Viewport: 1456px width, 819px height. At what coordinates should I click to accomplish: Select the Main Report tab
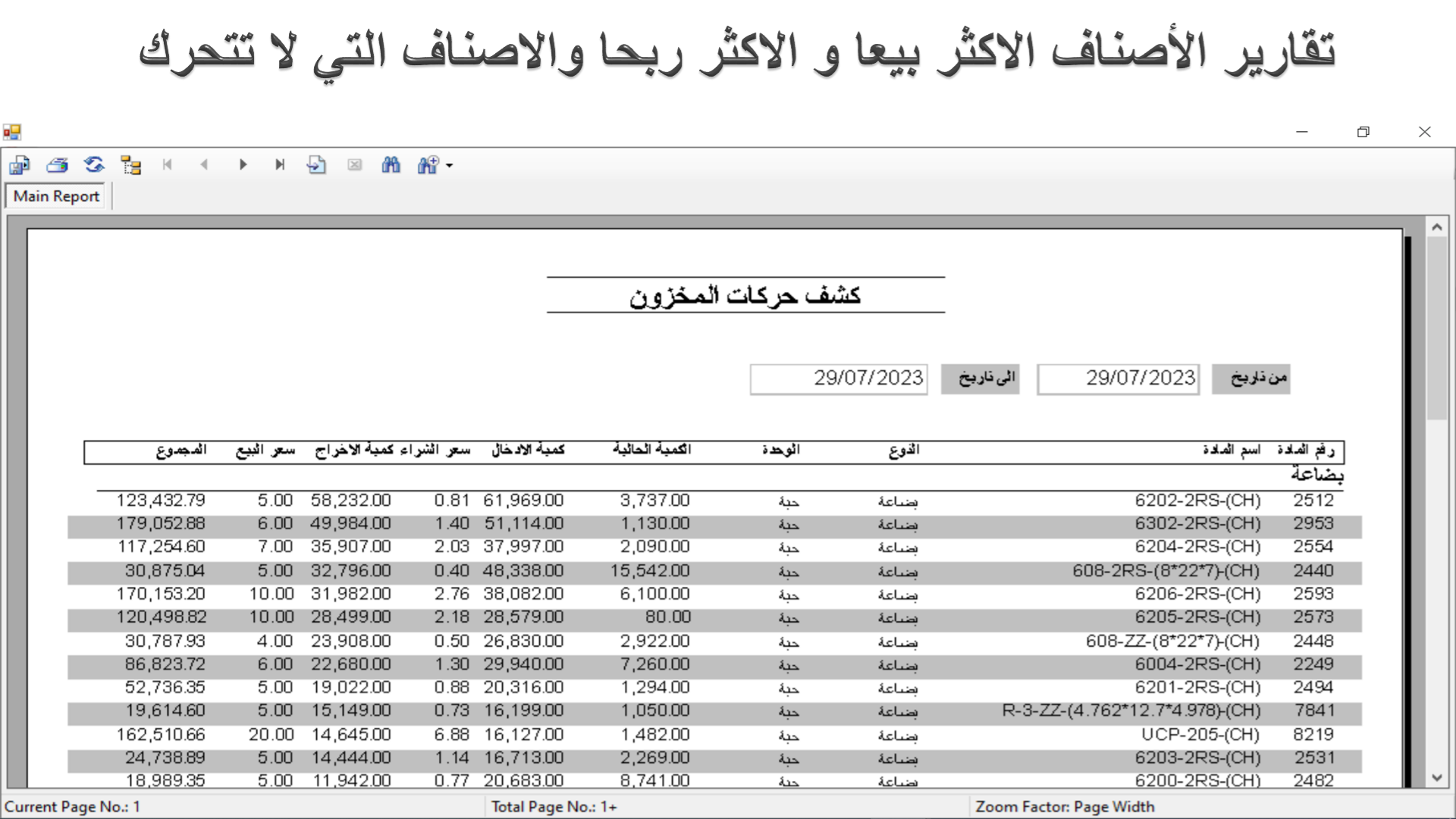pyautogui.click(x=56, y=196)
